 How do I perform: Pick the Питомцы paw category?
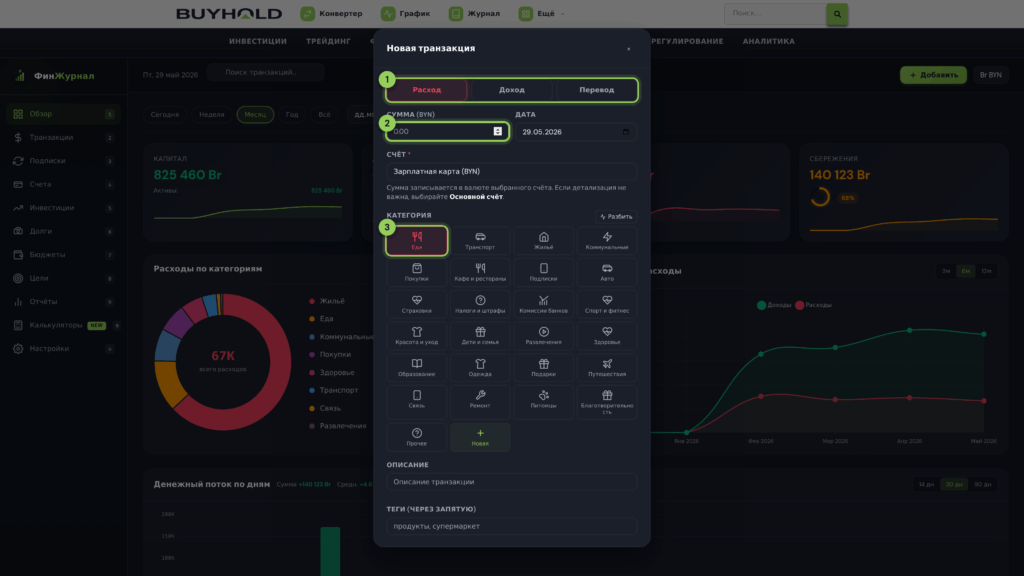(x=543, y=401)
